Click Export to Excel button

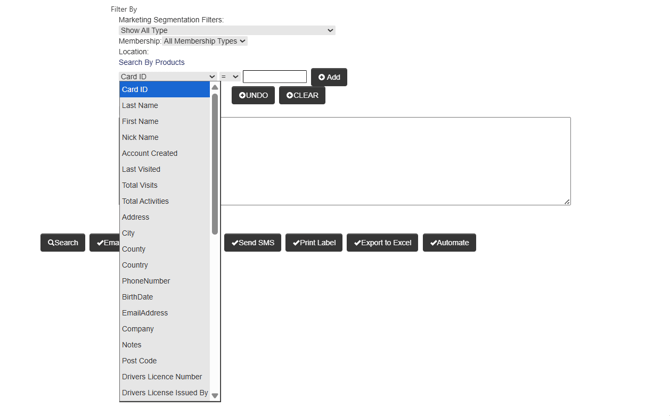click(382, 243)
